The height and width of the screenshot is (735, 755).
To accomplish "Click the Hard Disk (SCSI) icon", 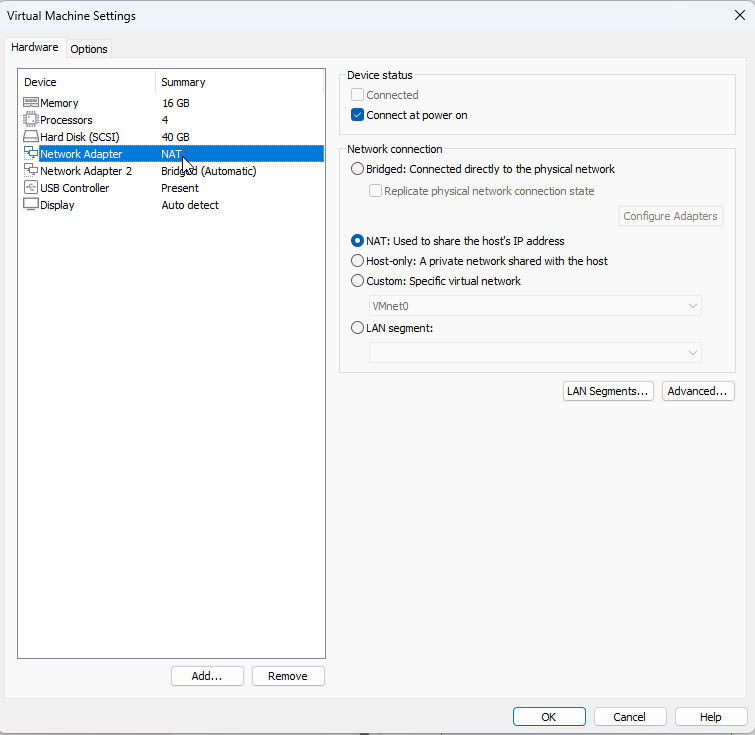I will click(x=31, y=137).
